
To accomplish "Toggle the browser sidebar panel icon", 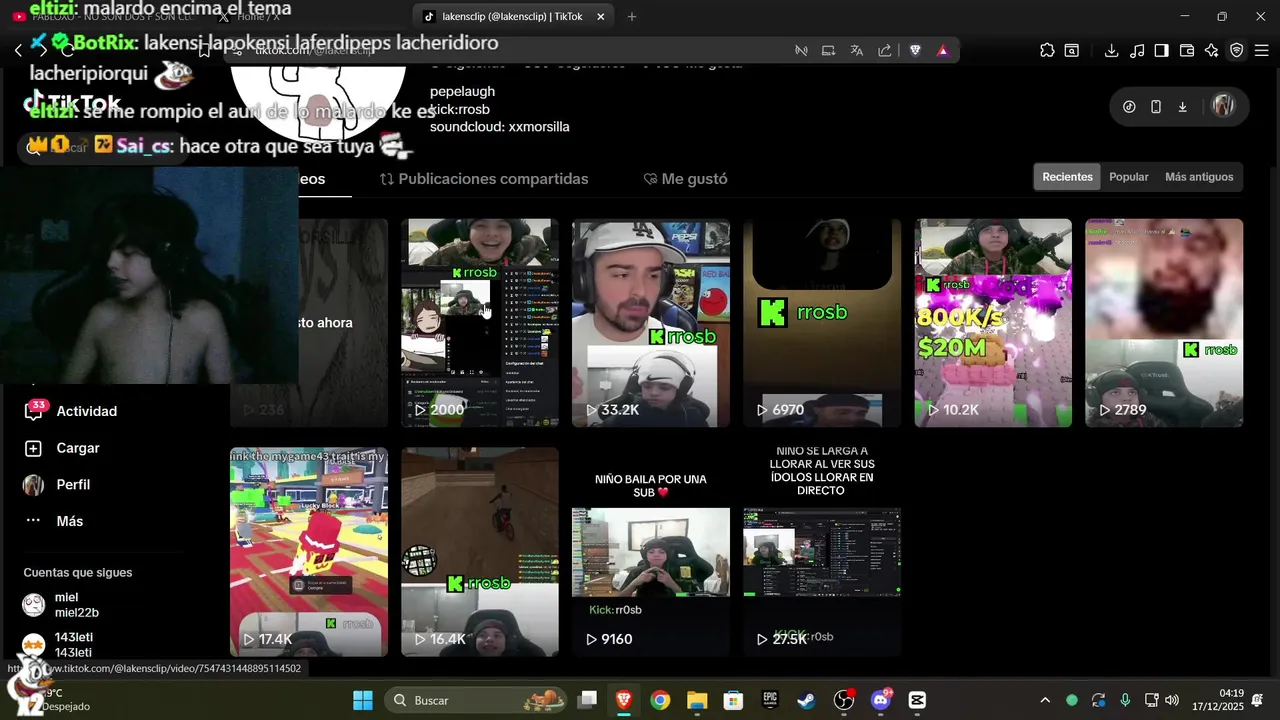I will (1161, 50).
